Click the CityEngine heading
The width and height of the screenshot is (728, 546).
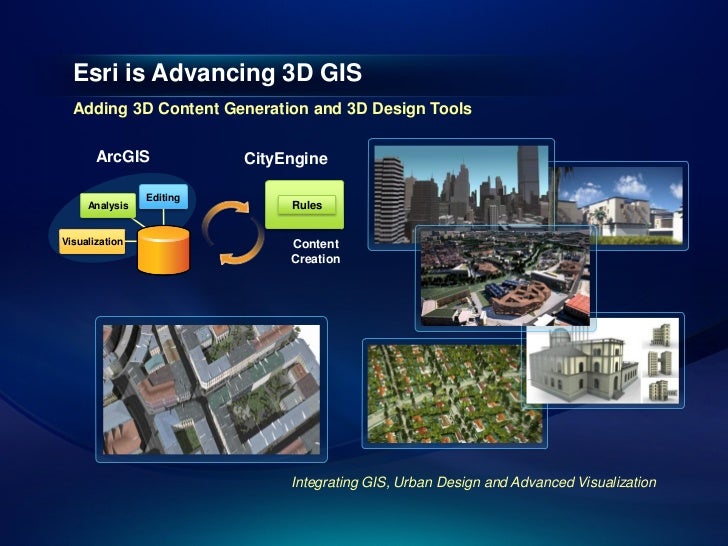click(x=286, y=159)
